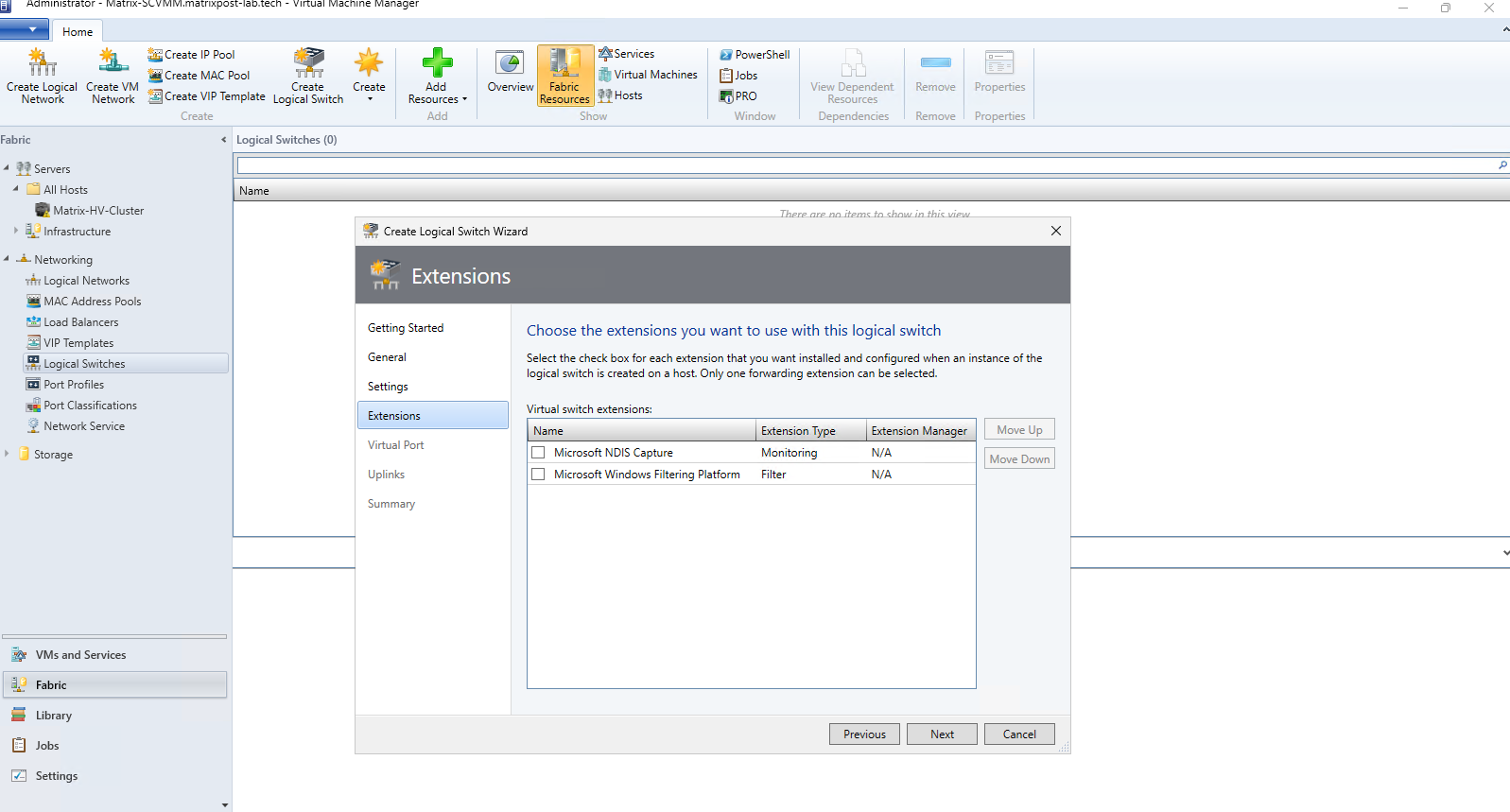Switch to Jobs workspace
Screen dimensions: 1510x812
[114, 746]
